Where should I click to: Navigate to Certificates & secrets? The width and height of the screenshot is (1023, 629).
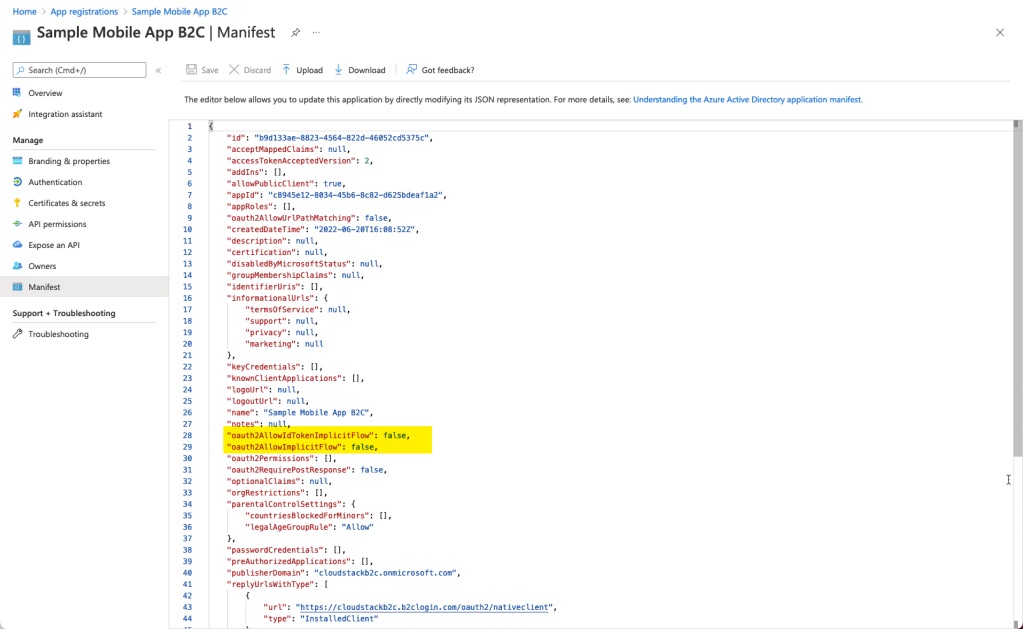67,203
